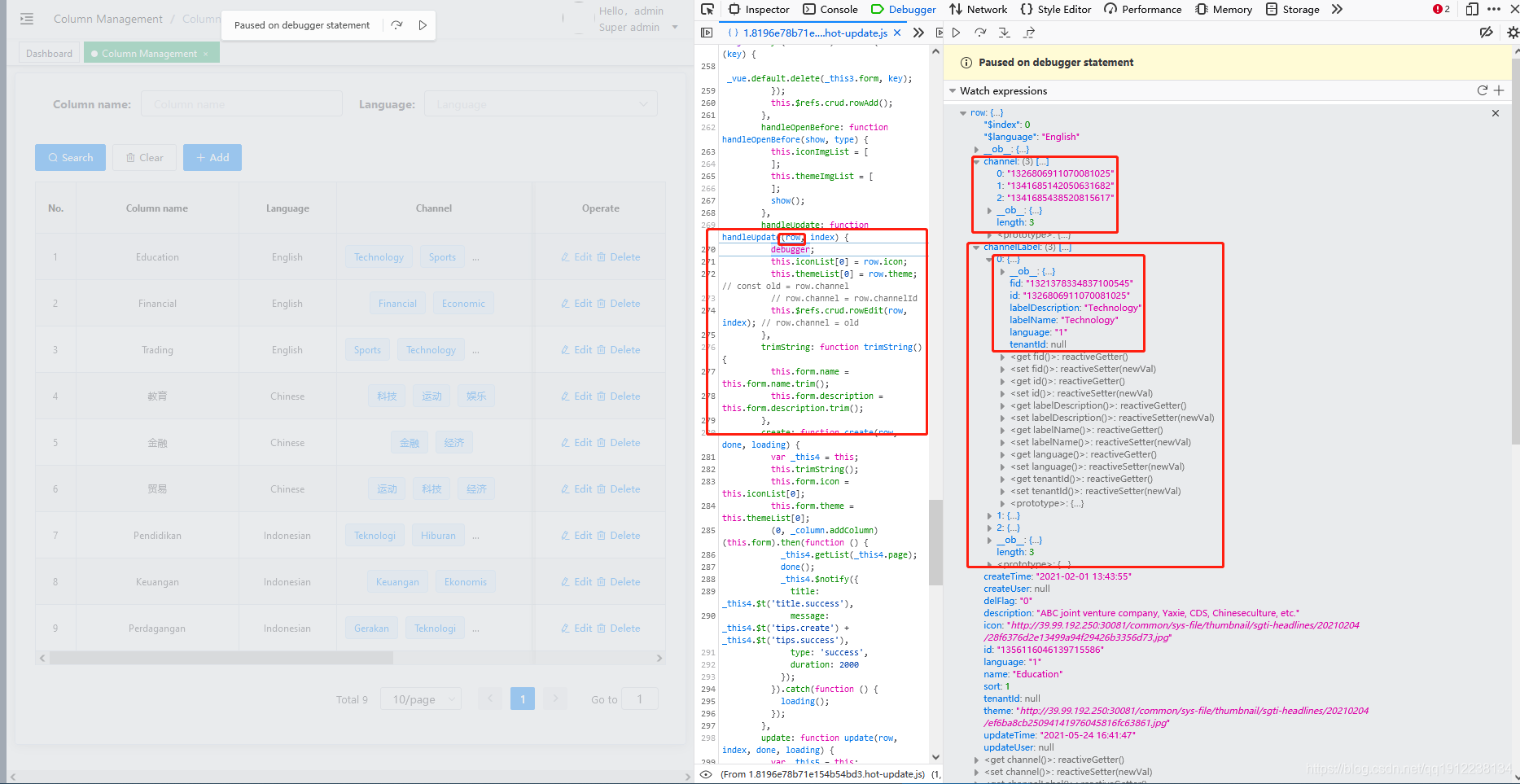Go to page 1 in pagination
This screenshot has height=784, width=1520.
click(x=523, y=699)
